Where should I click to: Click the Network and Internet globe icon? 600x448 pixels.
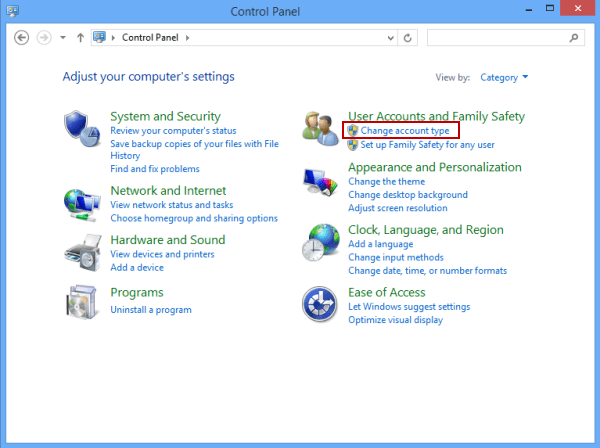point(82,205)
